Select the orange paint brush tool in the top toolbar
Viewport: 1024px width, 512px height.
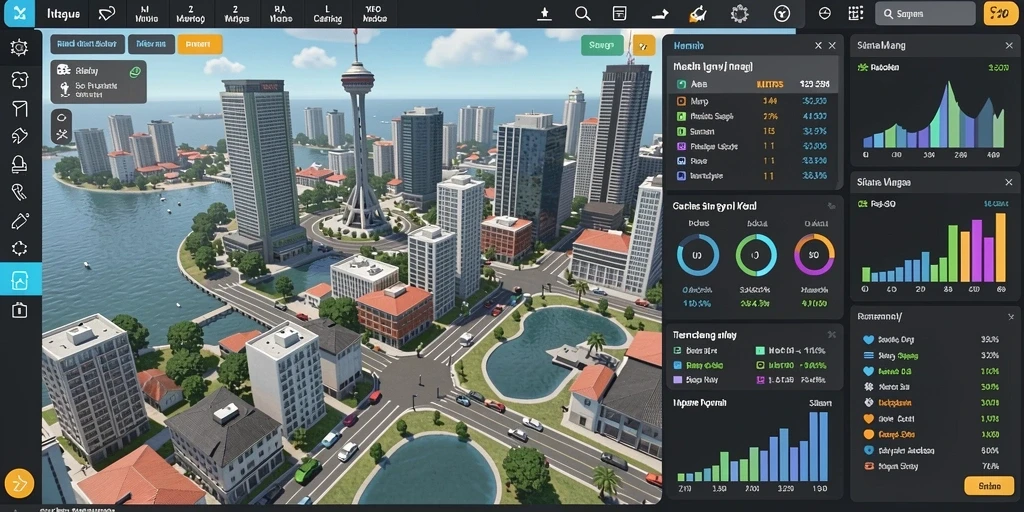698,13
